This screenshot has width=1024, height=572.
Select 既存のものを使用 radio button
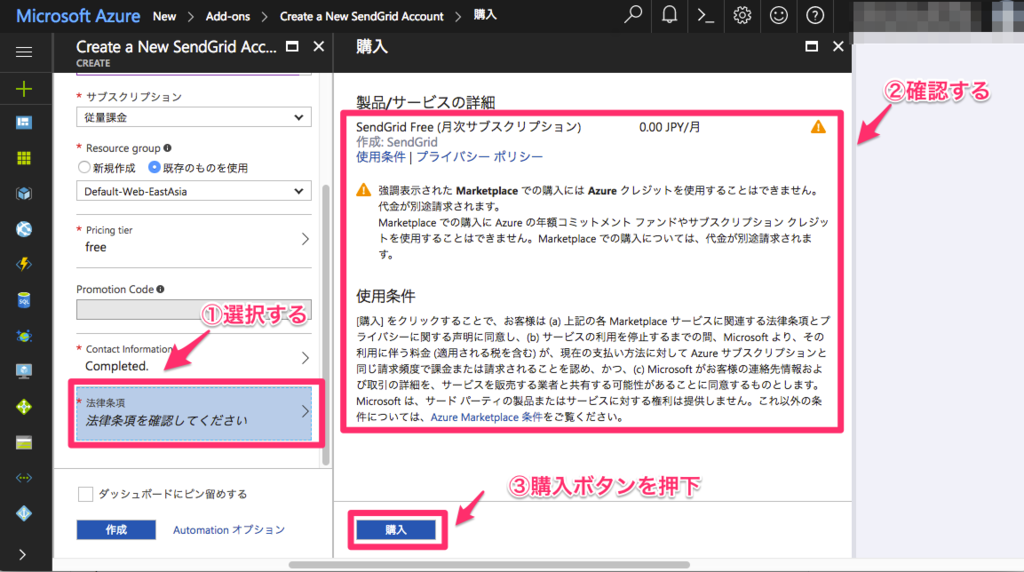(x=154, y=167)
